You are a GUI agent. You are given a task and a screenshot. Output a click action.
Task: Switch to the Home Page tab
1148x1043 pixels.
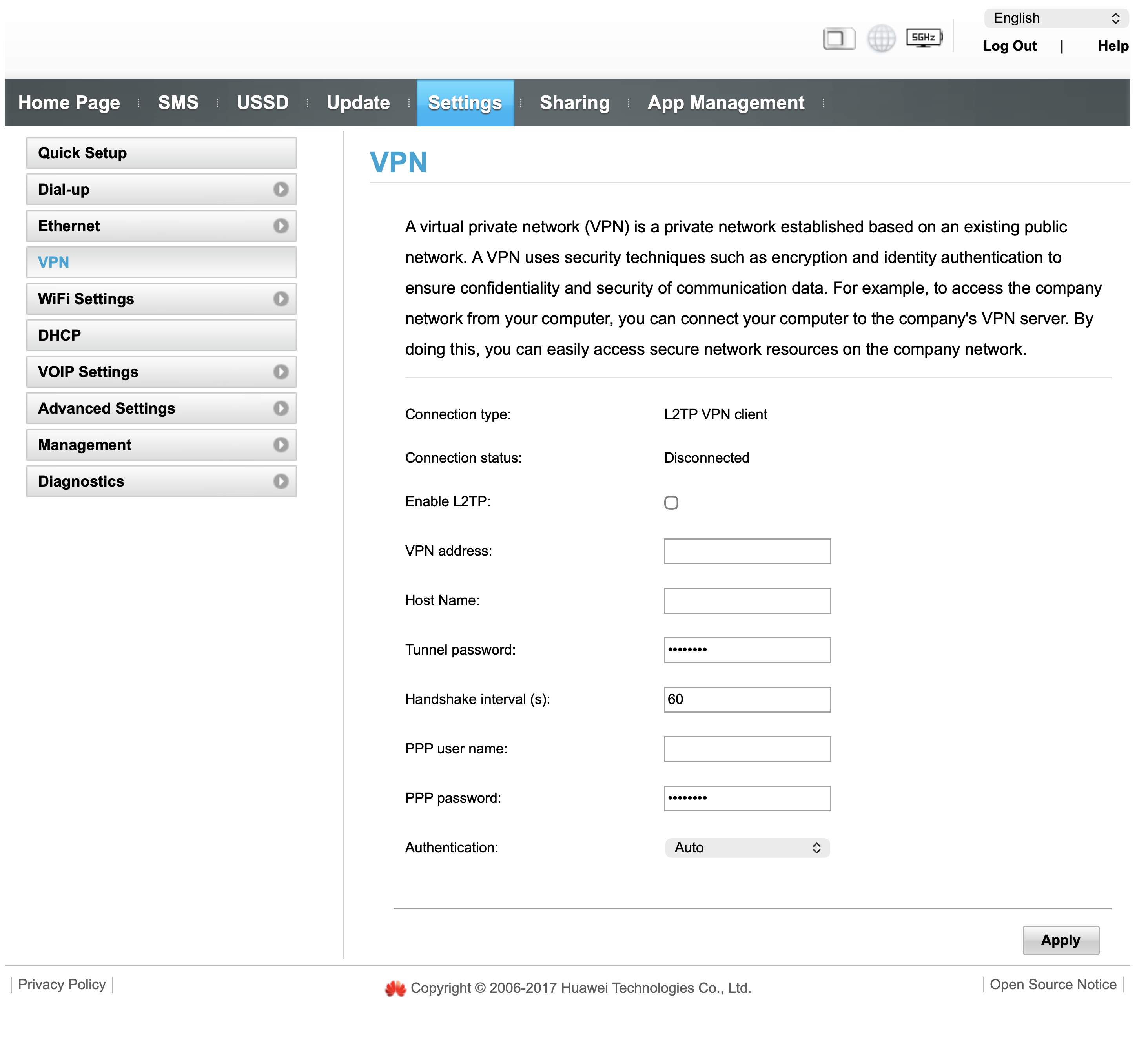(x=69, y=102)
